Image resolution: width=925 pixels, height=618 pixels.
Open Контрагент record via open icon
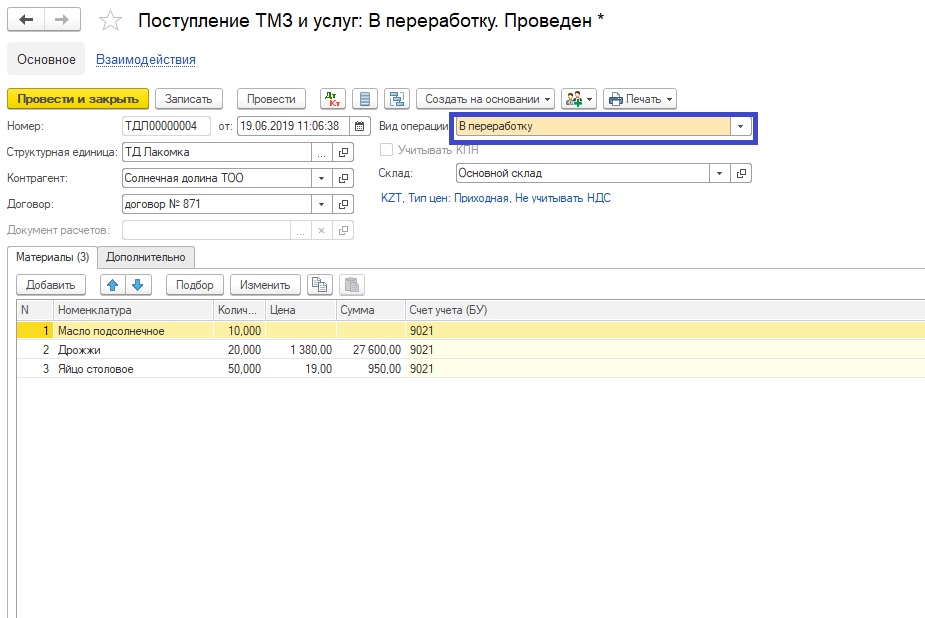343,178
